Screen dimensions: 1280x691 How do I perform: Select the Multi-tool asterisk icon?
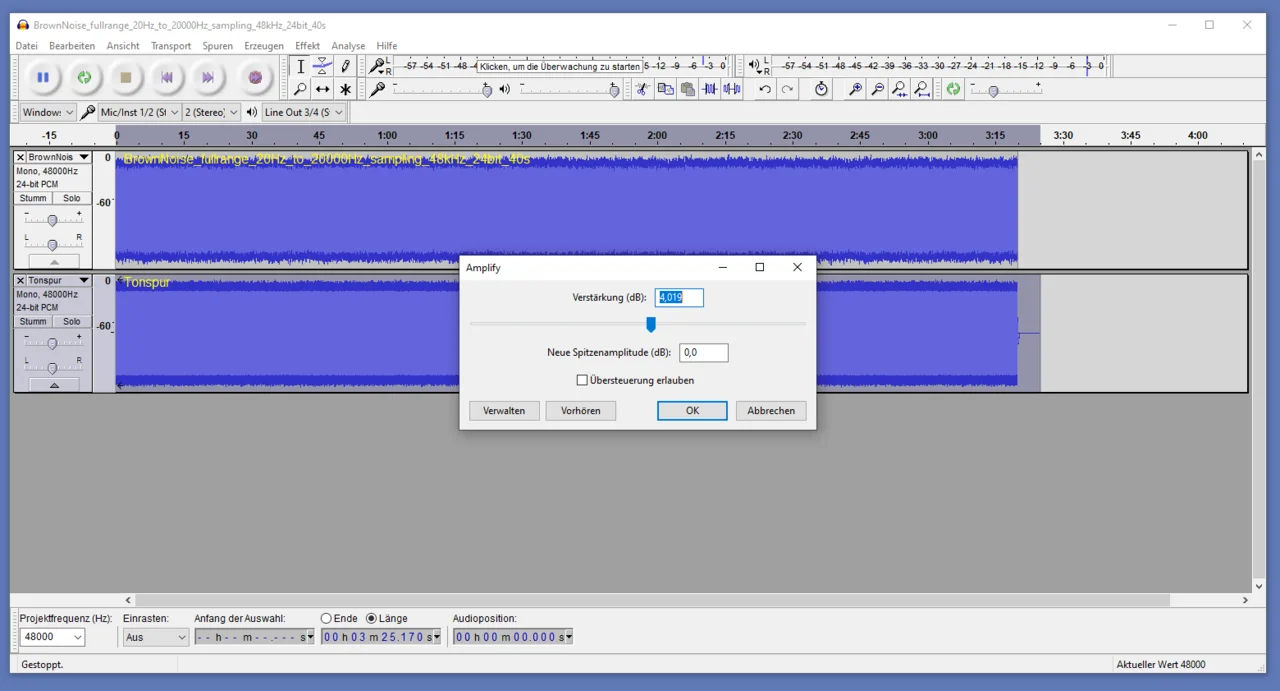pyautogui.click(x=345, y=89)
